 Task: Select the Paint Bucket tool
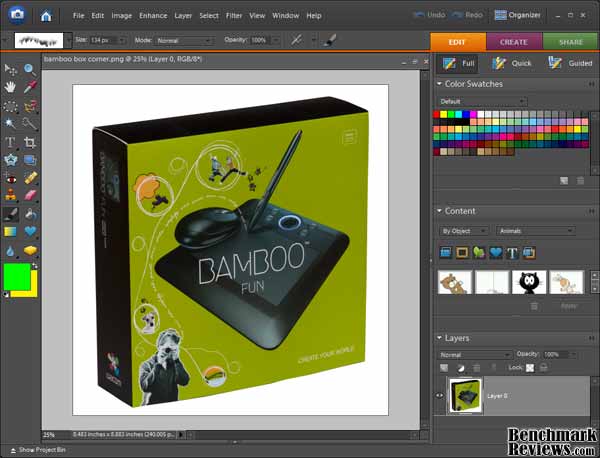[x=30, y=214]
